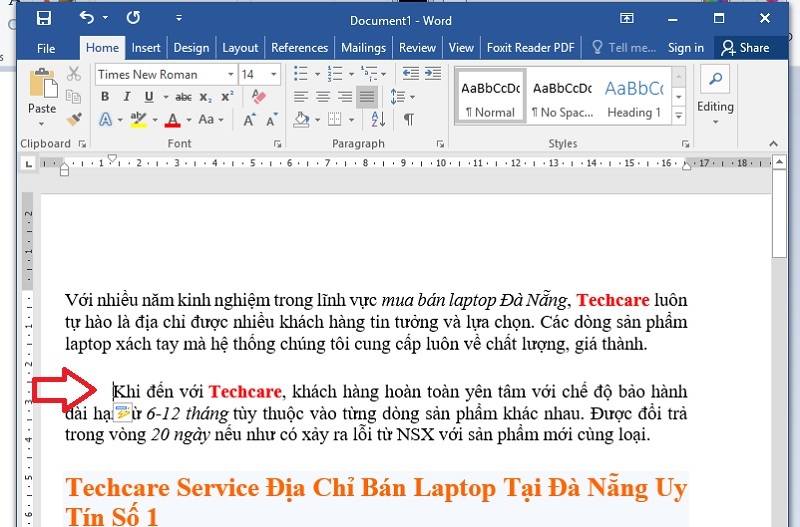Sort text with the A-Z icon
800x527 pixels.
tap(378, 119)
